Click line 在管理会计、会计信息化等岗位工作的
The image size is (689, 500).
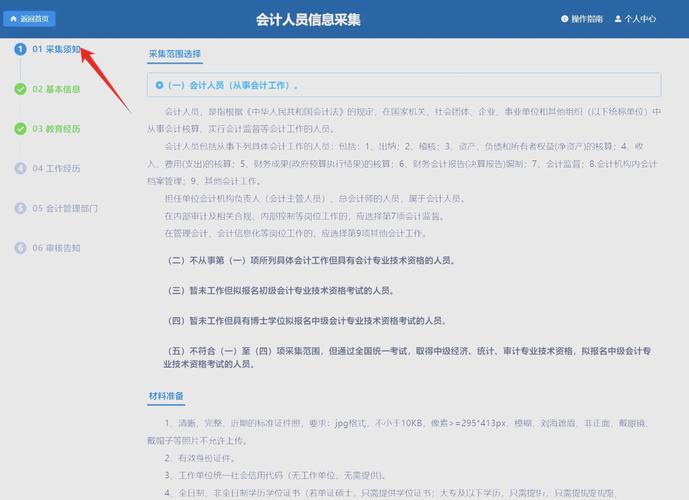(296, 233)
